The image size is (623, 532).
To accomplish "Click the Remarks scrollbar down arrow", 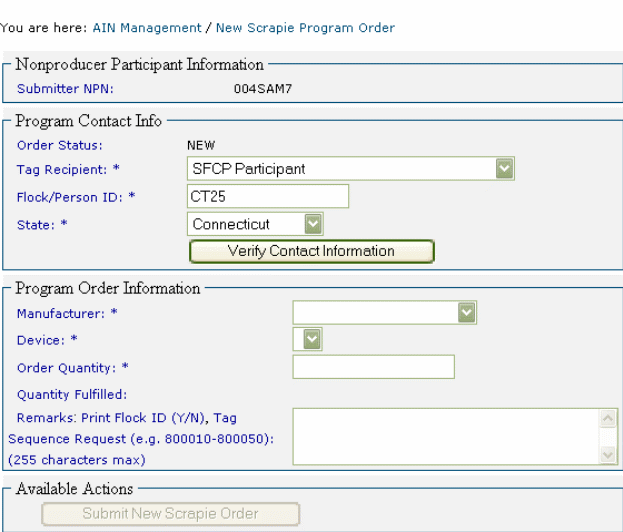I will point(608,455).
